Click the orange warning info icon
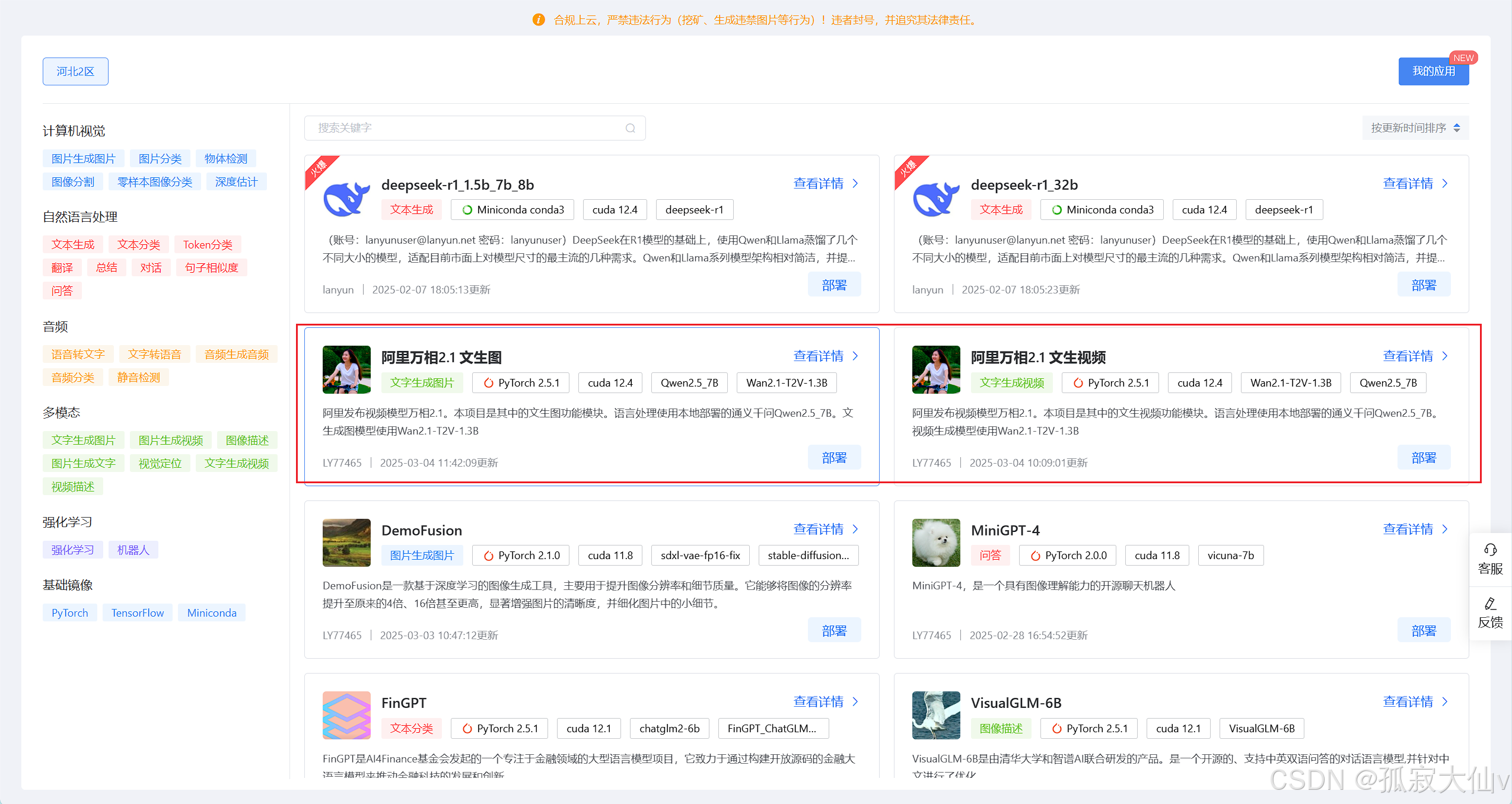This screenshot has height=804, width=1512. click(x=538, y=20)
